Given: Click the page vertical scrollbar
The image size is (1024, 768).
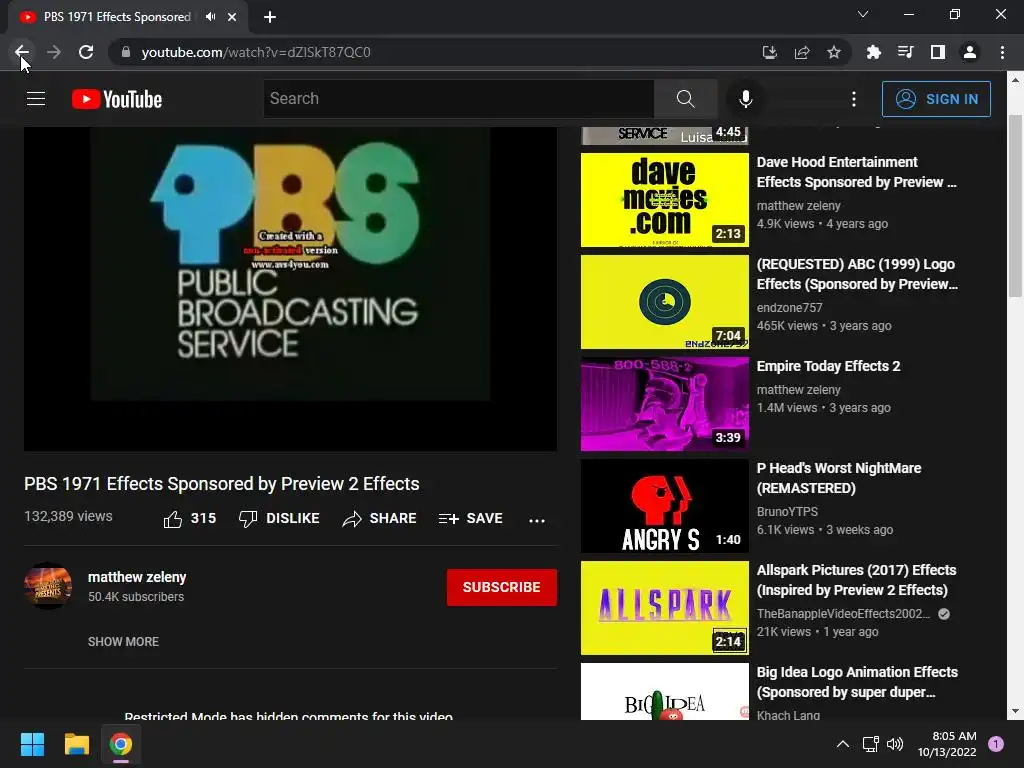Looking at the screenshot, I should (x=1015, y=207).
